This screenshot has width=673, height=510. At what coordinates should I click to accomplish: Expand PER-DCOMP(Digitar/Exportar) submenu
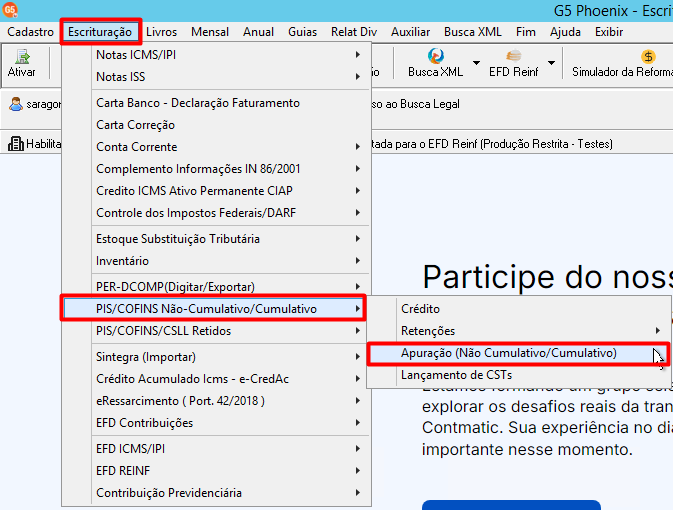[x=215, y=286]
